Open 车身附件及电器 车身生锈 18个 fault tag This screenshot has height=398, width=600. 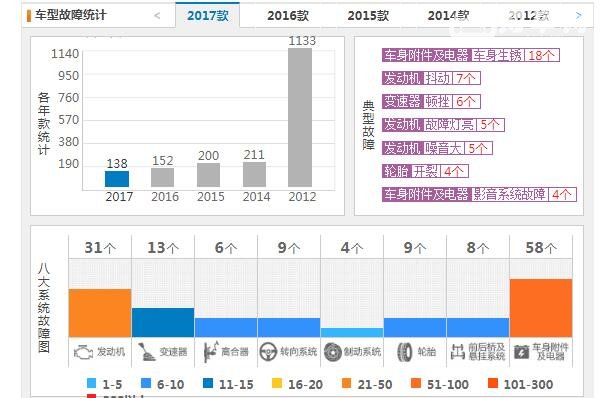click(471, 55)
